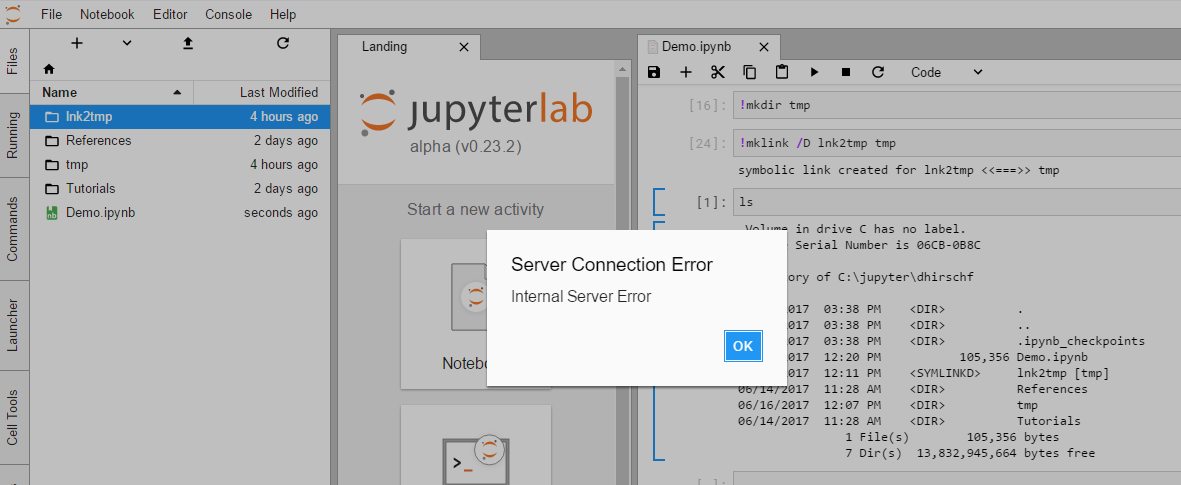Click the JupyterLab logo icon in the menu bar

pyautogui.click(x=14, y=14)
